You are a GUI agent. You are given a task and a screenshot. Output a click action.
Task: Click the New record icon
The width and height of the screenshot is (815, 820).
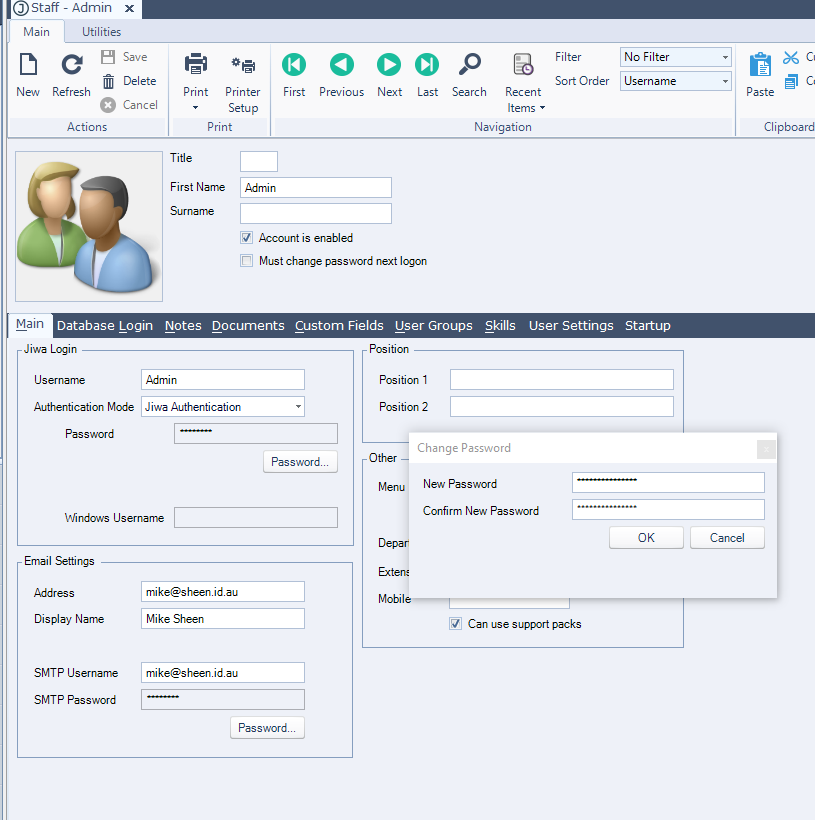(28, 66)
